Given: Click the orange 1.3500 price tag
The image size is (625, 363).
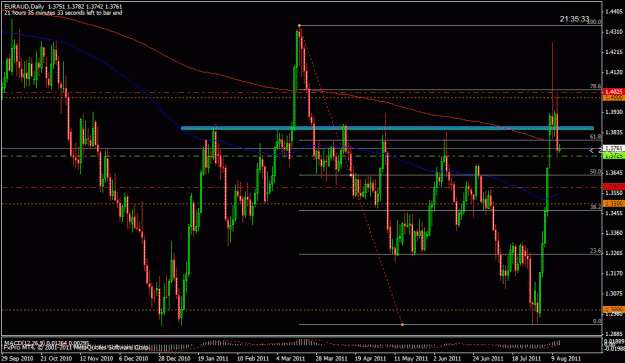Looking at the screenshot, I should click(x=614, y=204).
